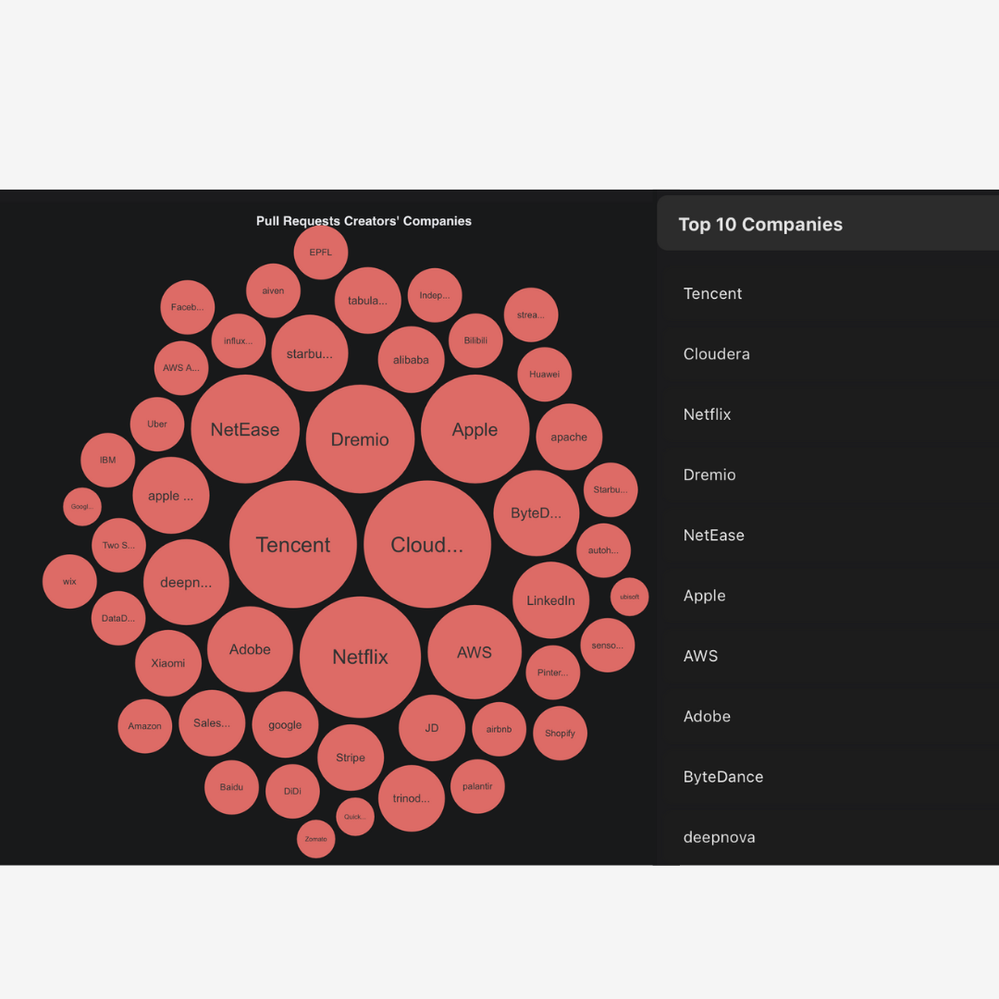
Task: Click the Pull Requests Creators' Companies title
Action: coord(364,221)
